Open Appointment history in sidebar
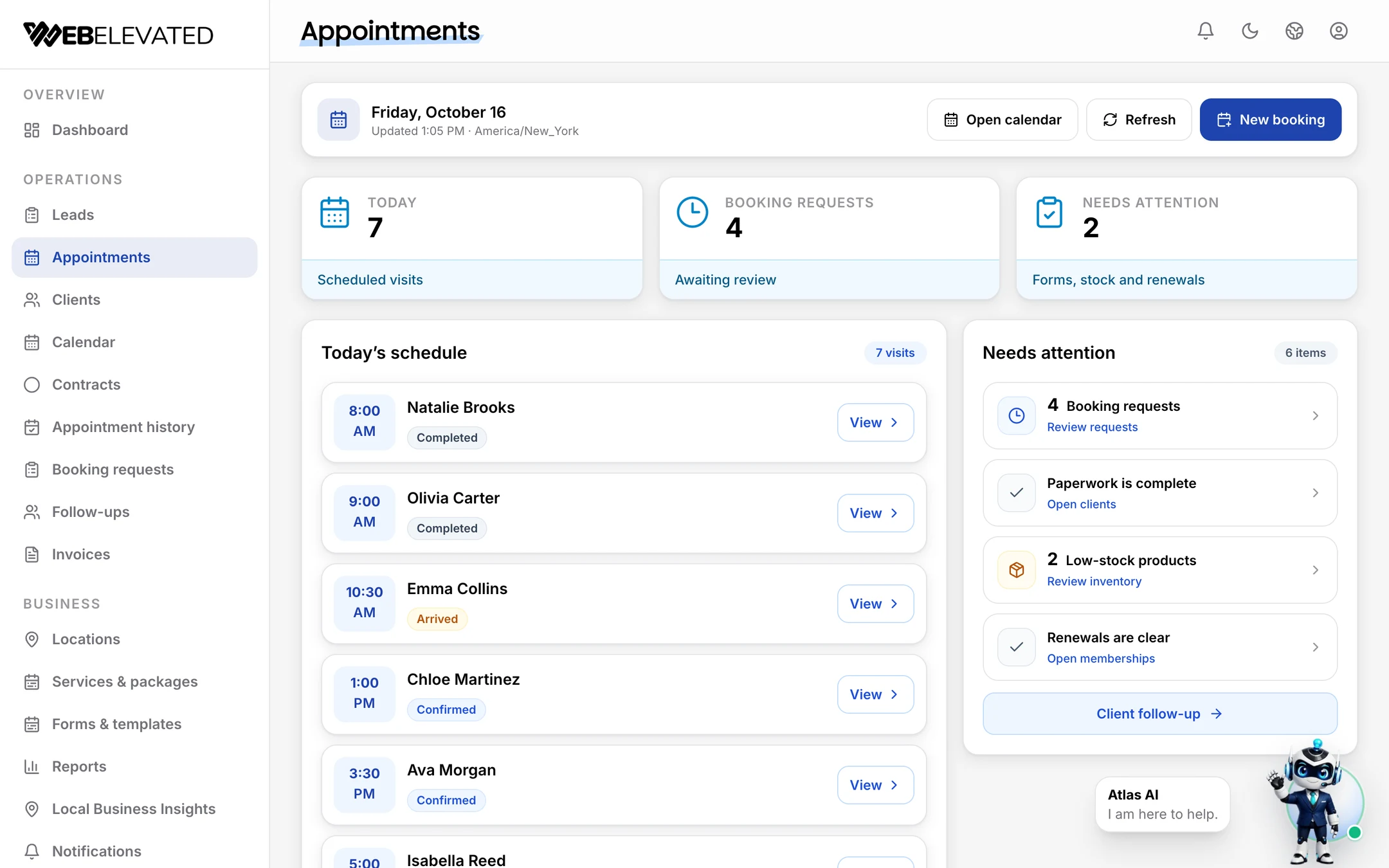The width and height of the screenshot is (1389, 868). pos(134,427)
